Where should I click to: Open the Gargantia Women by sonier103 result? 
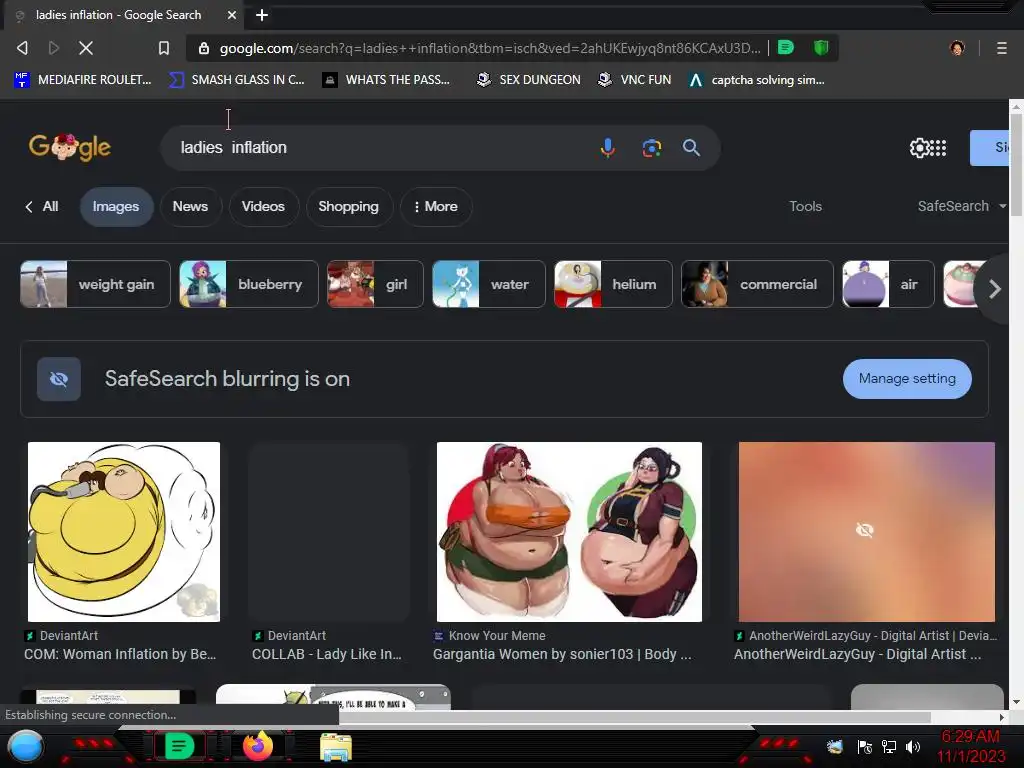pyautogui.click(x=562, y=654)
